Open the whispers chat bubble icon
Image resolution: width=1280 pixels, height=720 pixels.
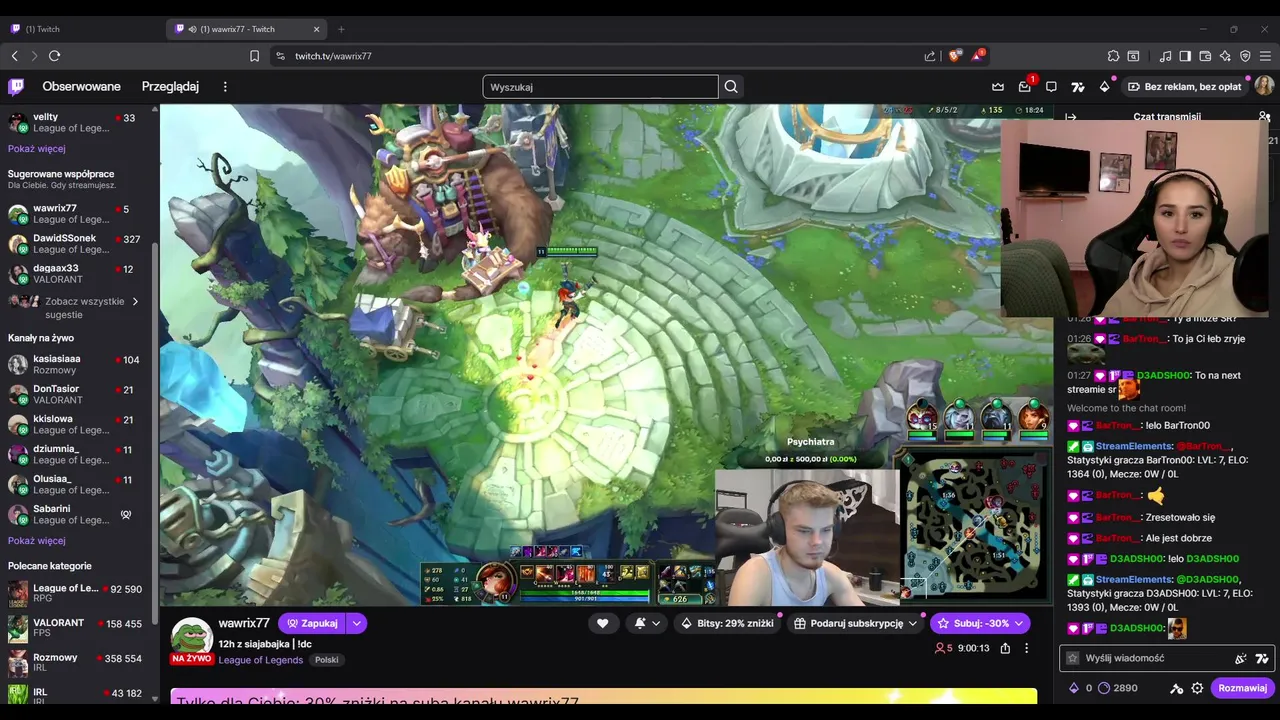coord(1051,87)
